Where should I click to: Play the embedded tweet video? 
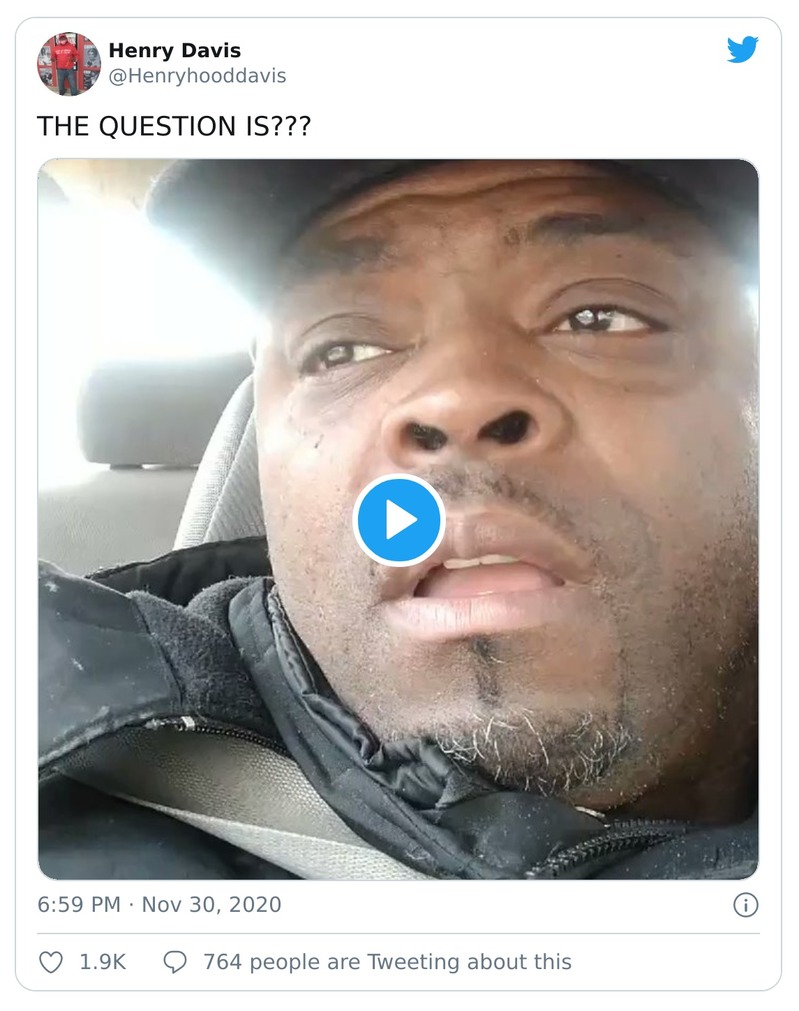click(399, 520)
